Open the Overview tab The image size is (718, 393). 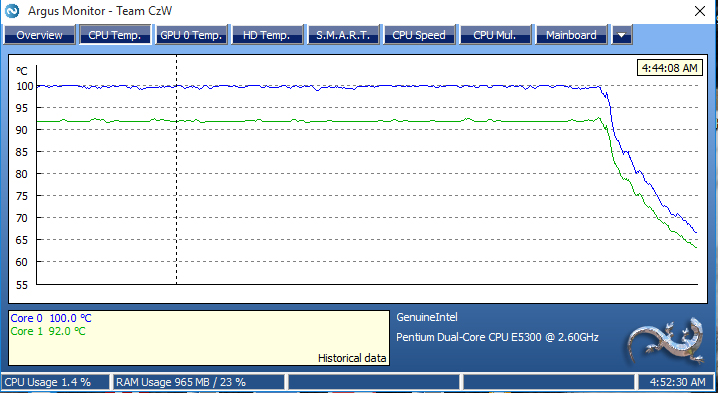pyautogui.click(x=39, y=35)
